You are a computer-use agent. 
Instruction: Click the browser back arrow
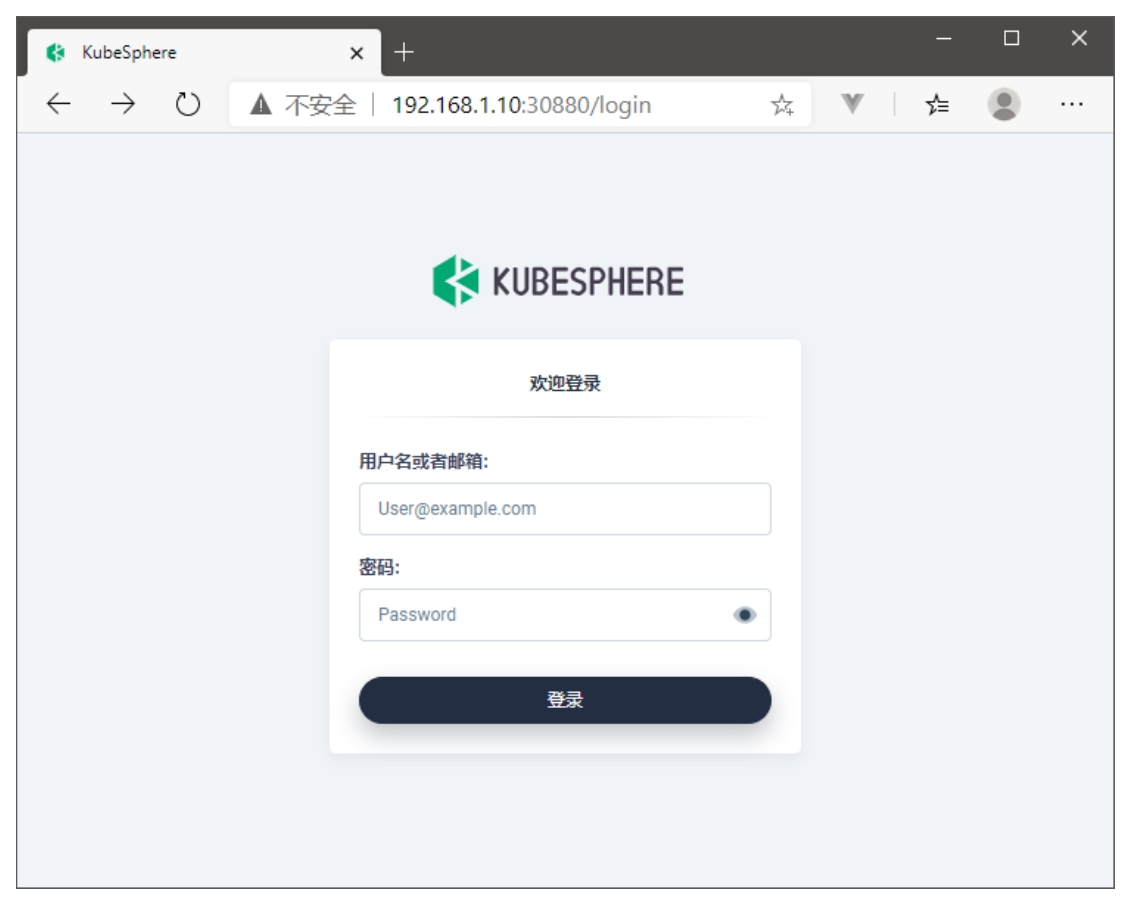pos(59,105)
